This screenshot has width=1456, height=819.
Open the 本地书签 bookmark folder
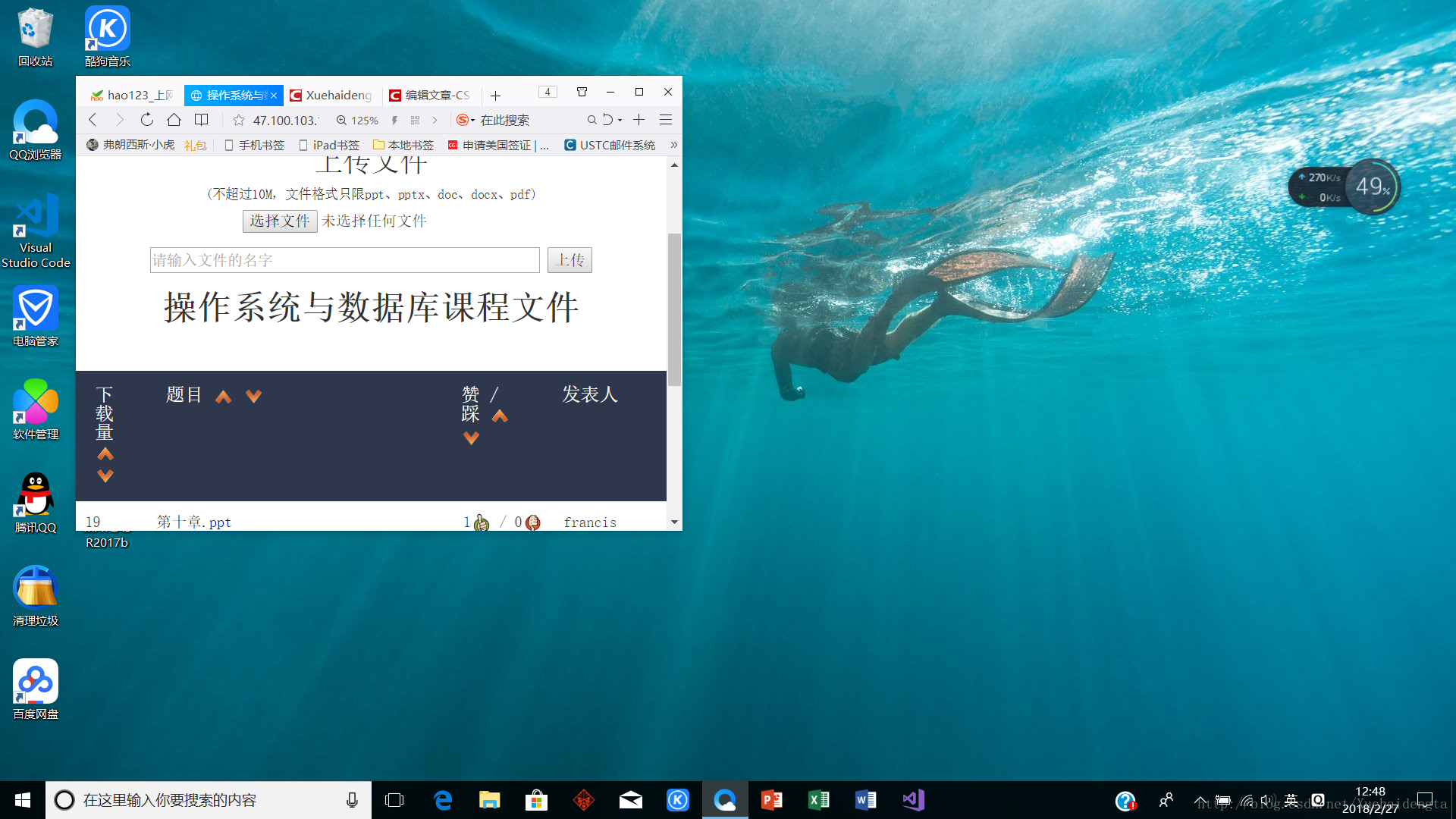[x=403, y=145]
